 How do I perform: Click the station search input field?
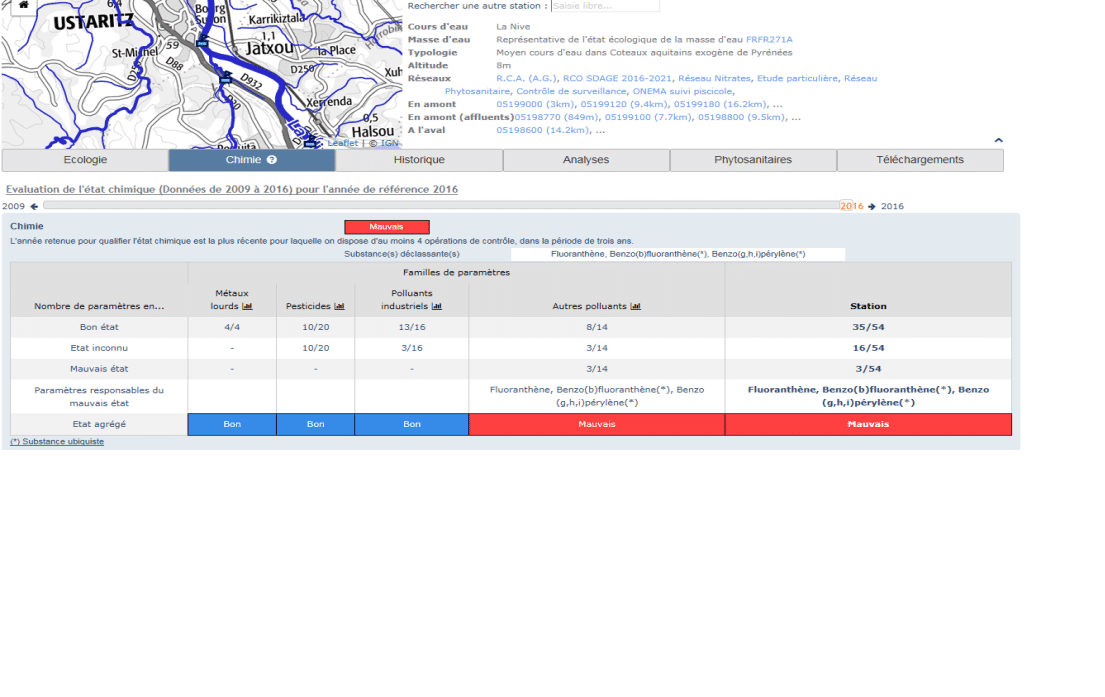(x=605, y=6)
